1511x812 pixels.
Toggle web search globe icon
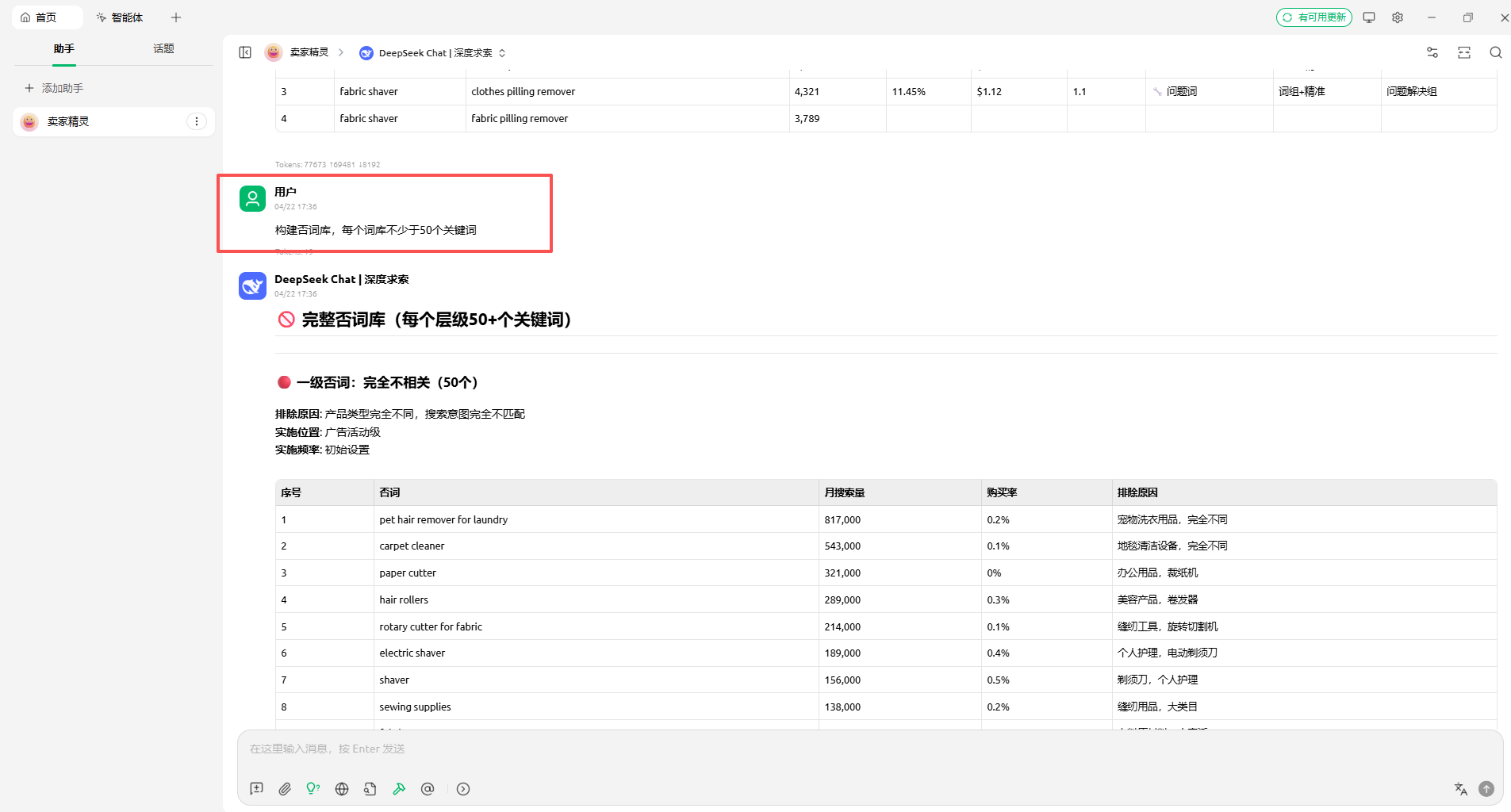coord(342,788)
